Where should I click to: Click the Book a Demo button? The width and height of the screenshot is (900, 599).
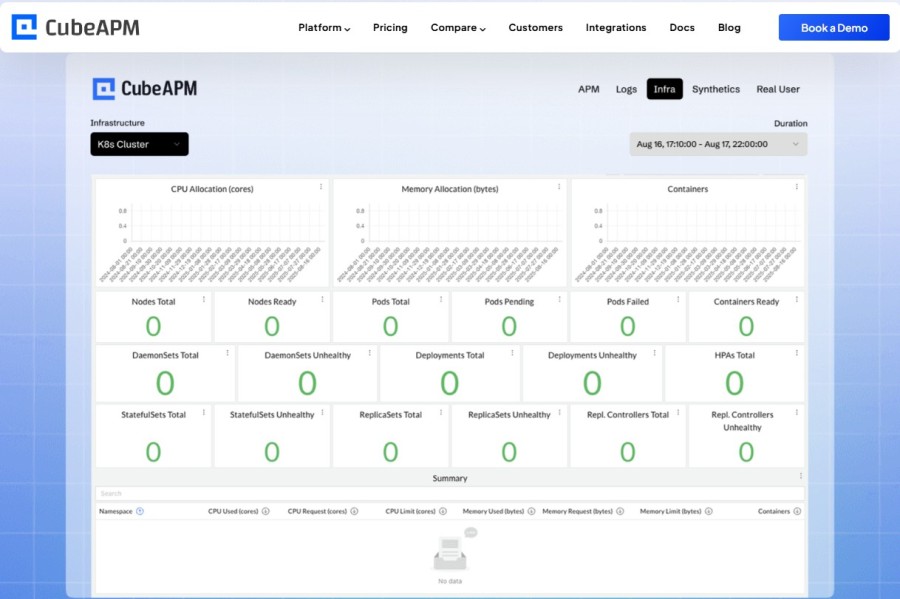[833, 27]
